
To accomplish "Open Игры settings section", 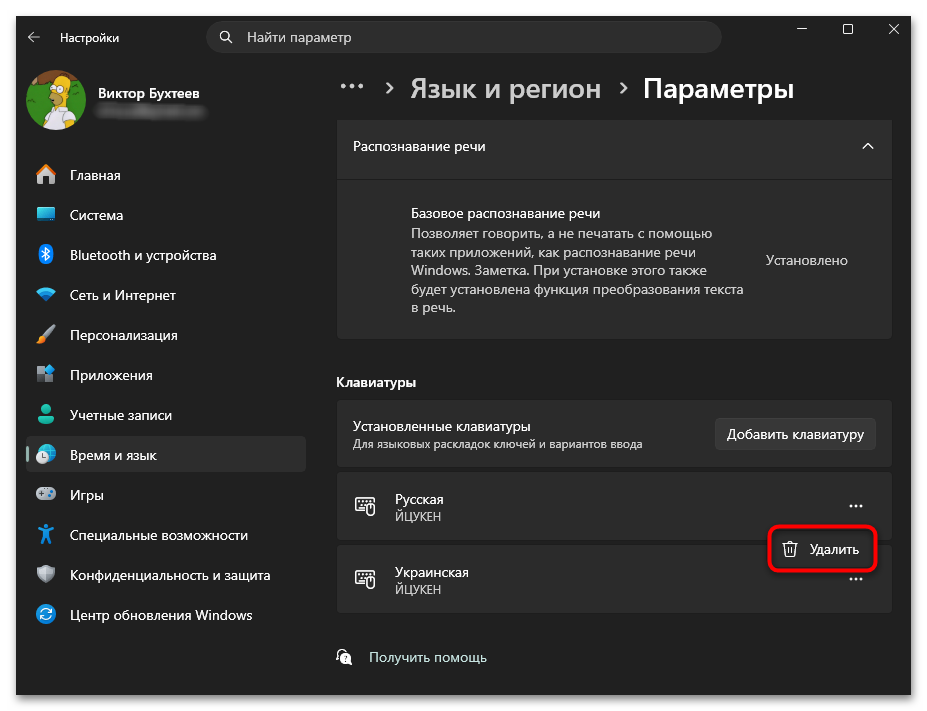I will pyautogui.click(x=166, y=495).
